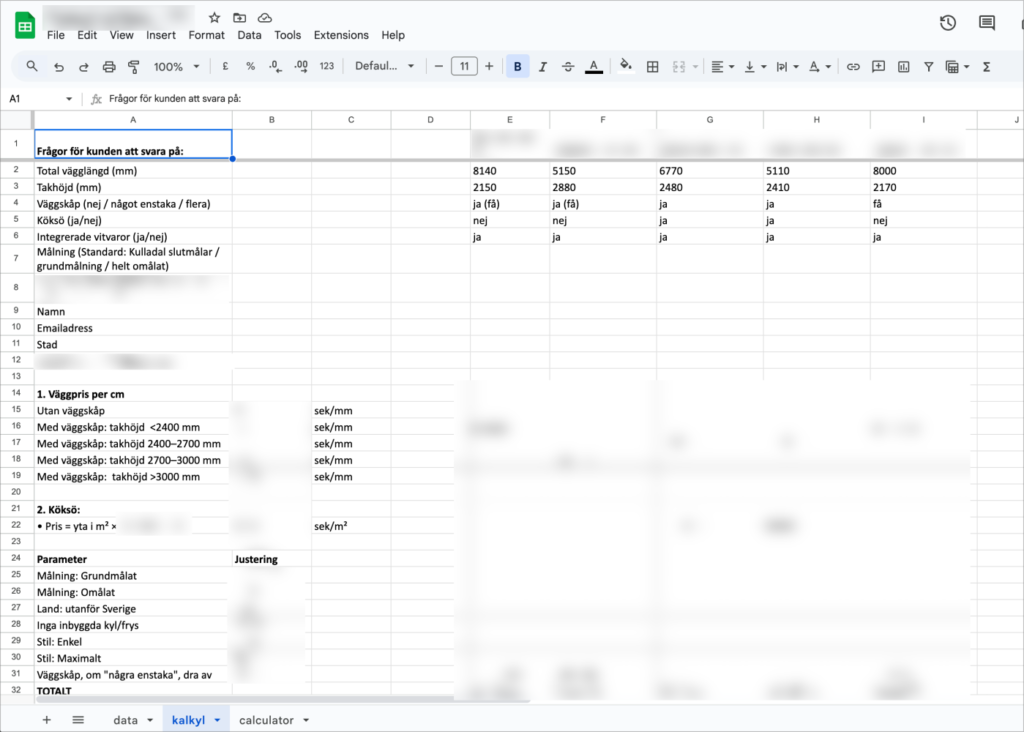Expand the kalkyl sheet tab menu arrow
The width and height of the screenshot is (1024, 732).
pyautogui.click(x=217, y=720)
